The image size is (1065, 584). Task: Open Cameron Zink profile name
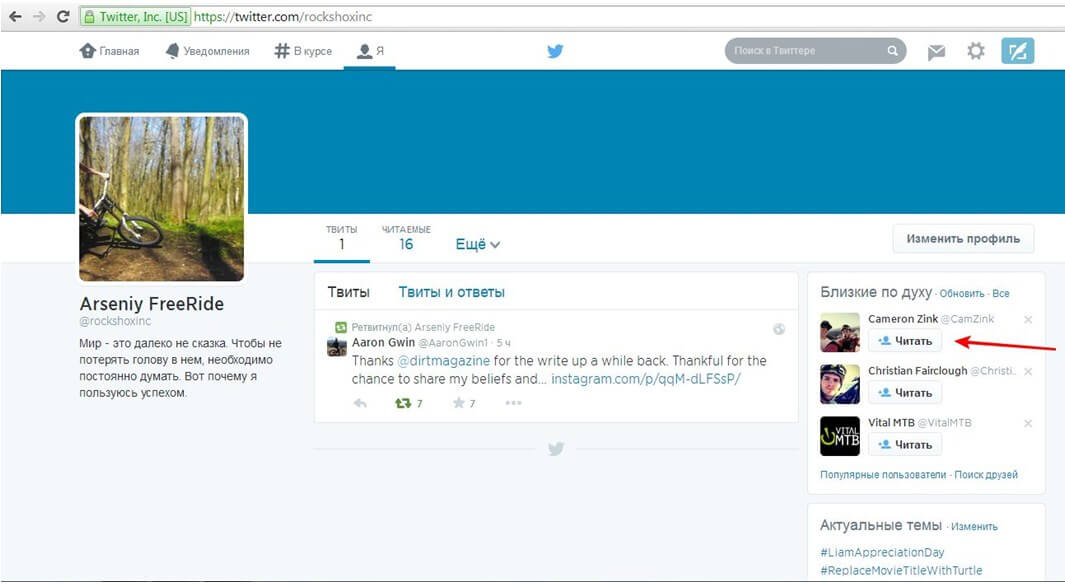[903, 318]
